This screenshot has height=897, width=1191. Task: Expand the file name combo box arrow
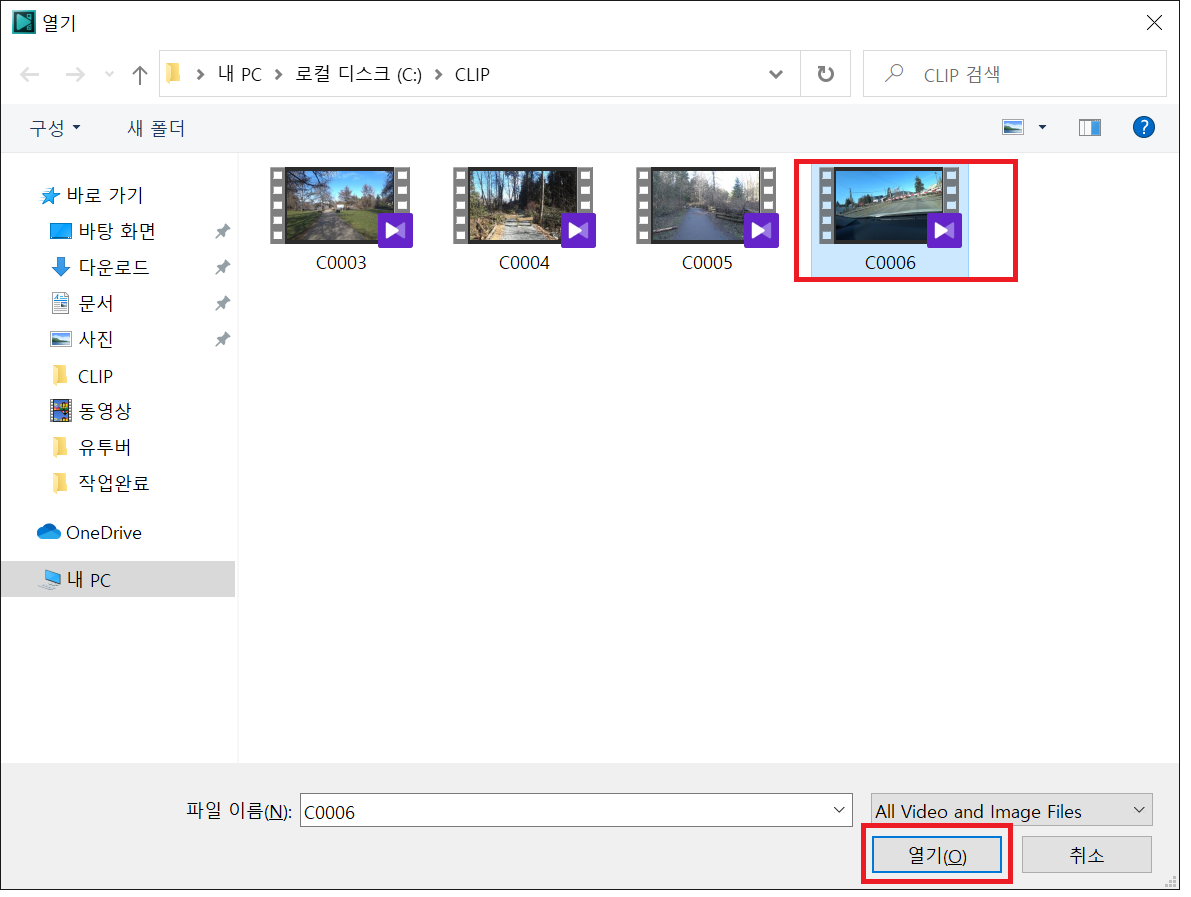[838, 811]
